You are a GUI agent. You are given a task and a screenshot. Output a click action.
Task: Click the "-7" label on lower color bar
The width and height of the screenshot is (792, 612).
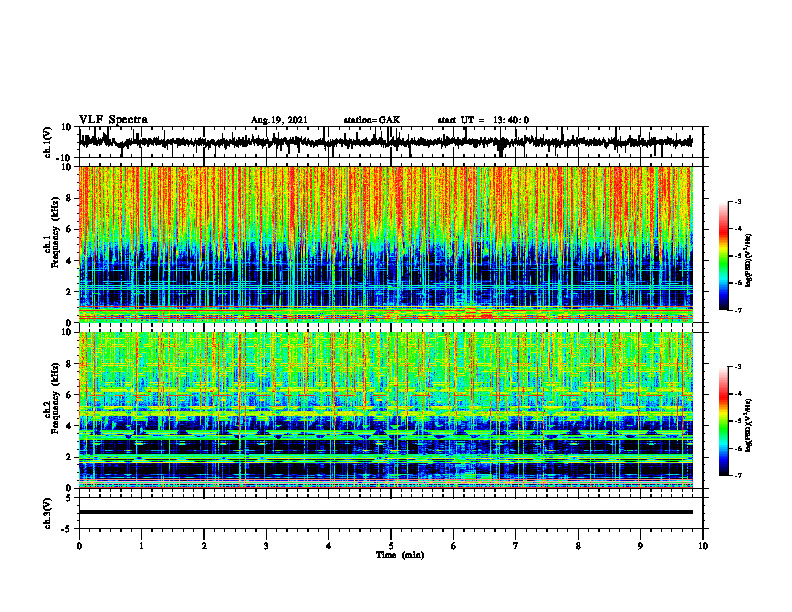pos(737,476)
